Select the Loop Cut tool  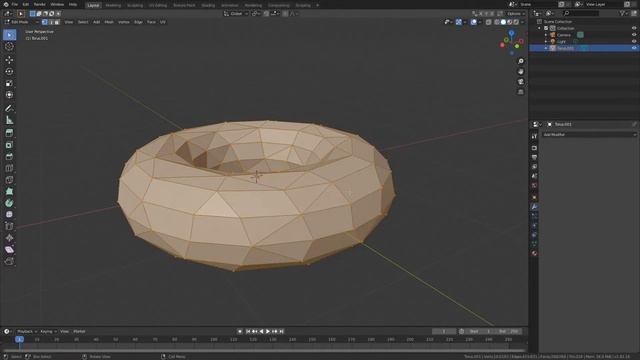[x=9, y=168]
